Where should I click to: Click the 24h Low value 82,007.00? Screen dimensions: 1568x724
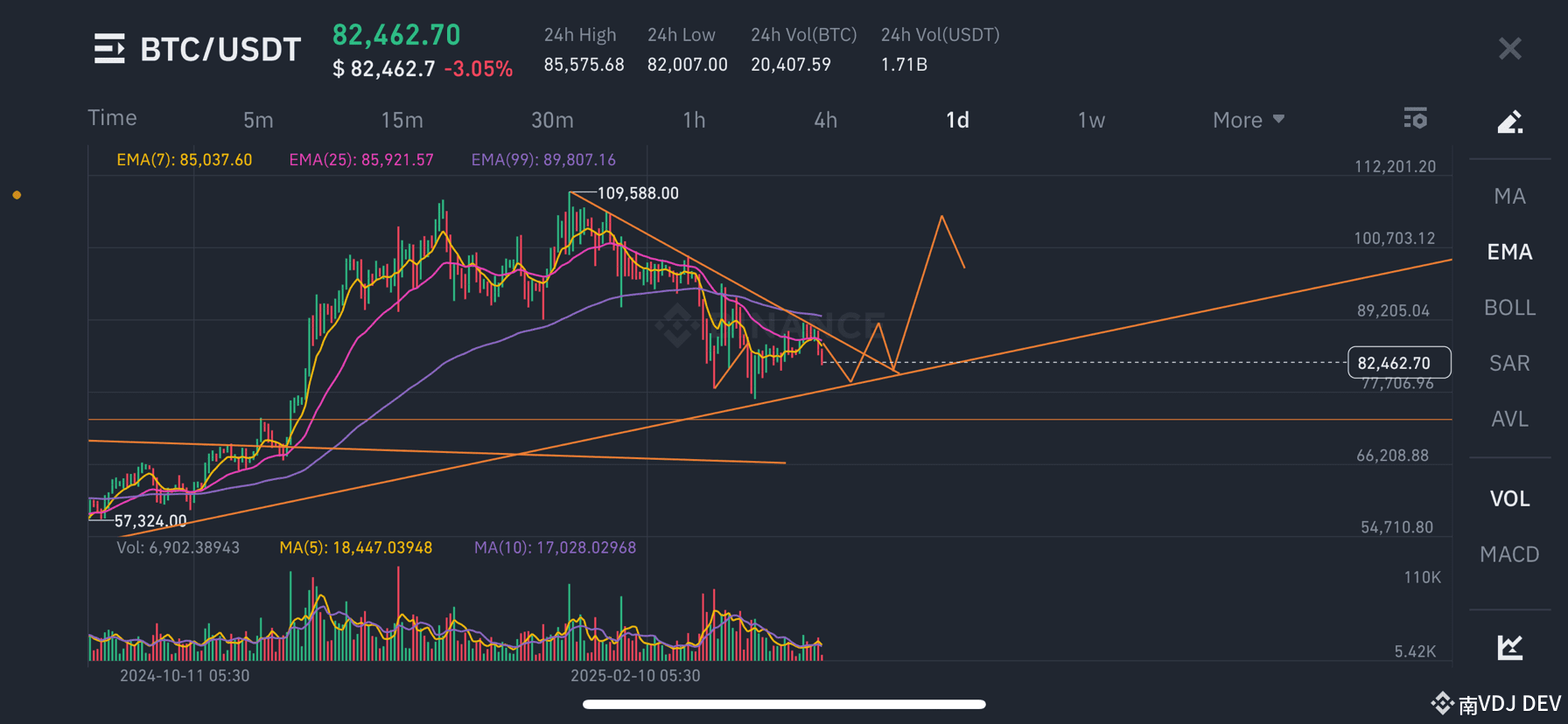point(687,65)
